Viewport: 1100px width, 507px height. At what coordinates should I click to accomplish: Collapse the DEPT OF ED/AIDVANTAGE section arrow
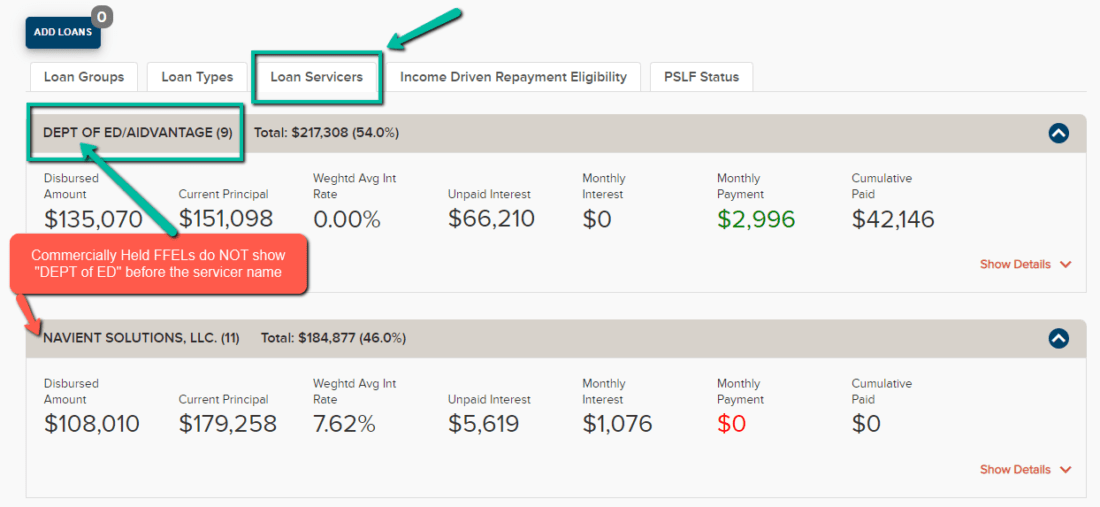pyautogui.click(x=1059, y=133)
